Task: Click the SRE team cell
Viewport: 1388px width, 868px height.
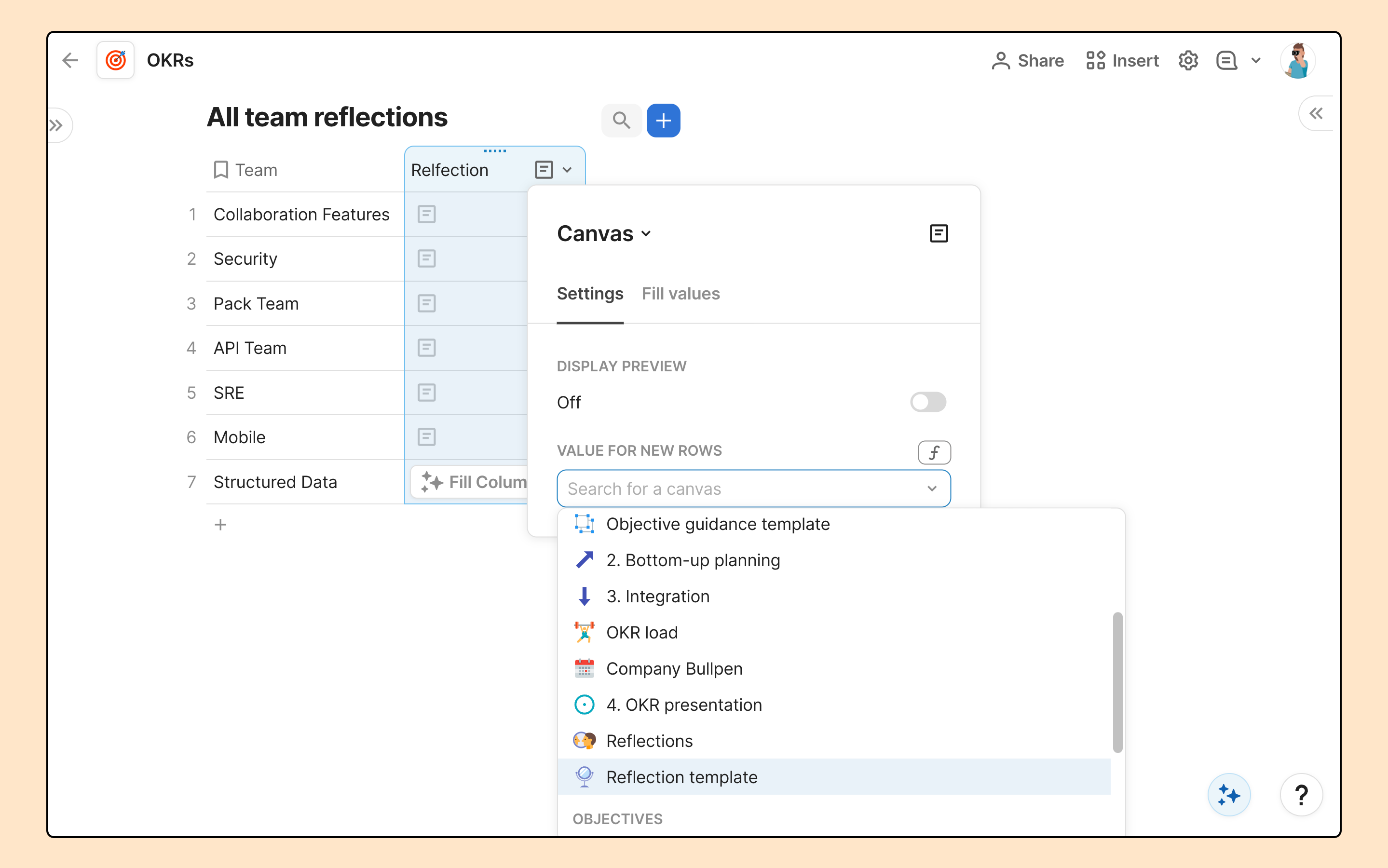Action: 305,393
